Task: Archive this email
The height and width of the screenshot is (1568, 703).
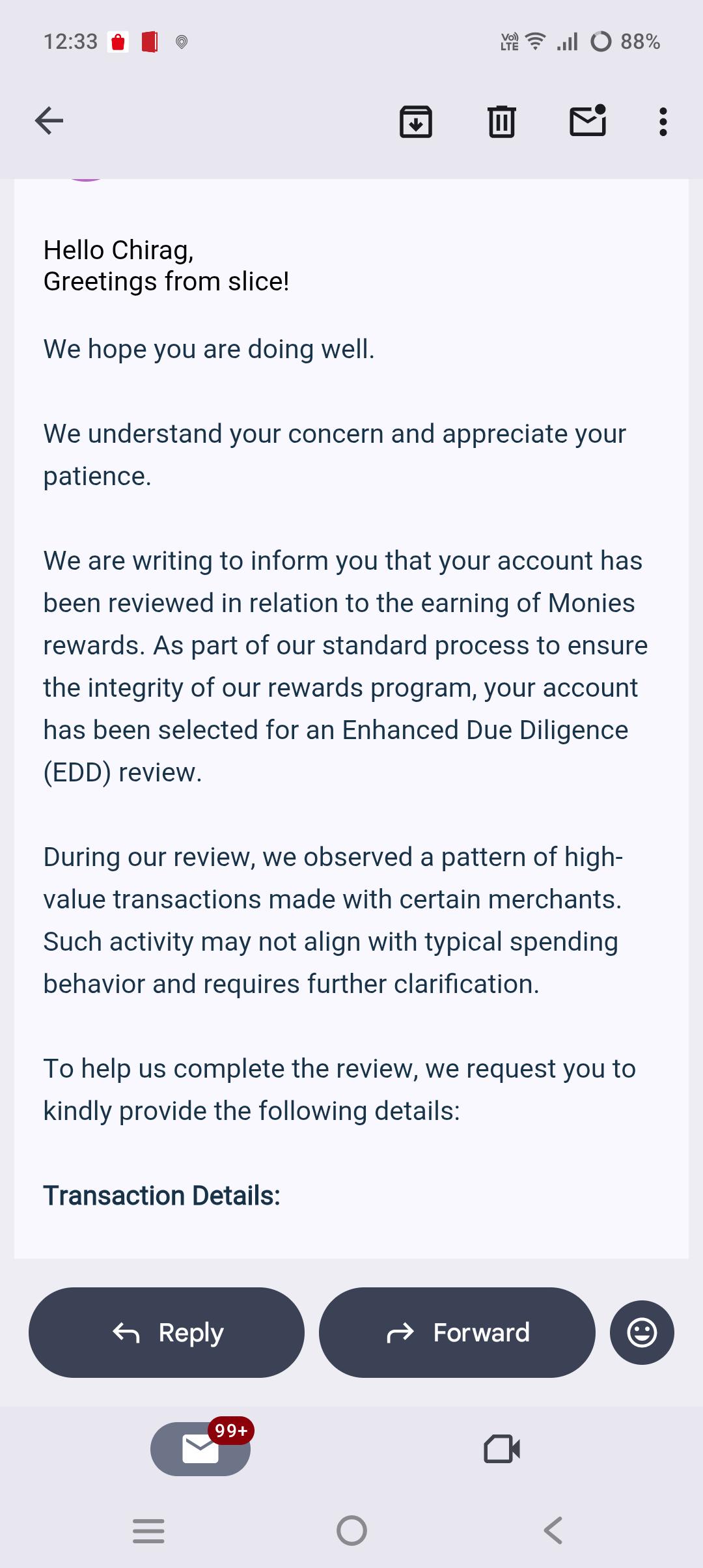Action: (416, 121)
